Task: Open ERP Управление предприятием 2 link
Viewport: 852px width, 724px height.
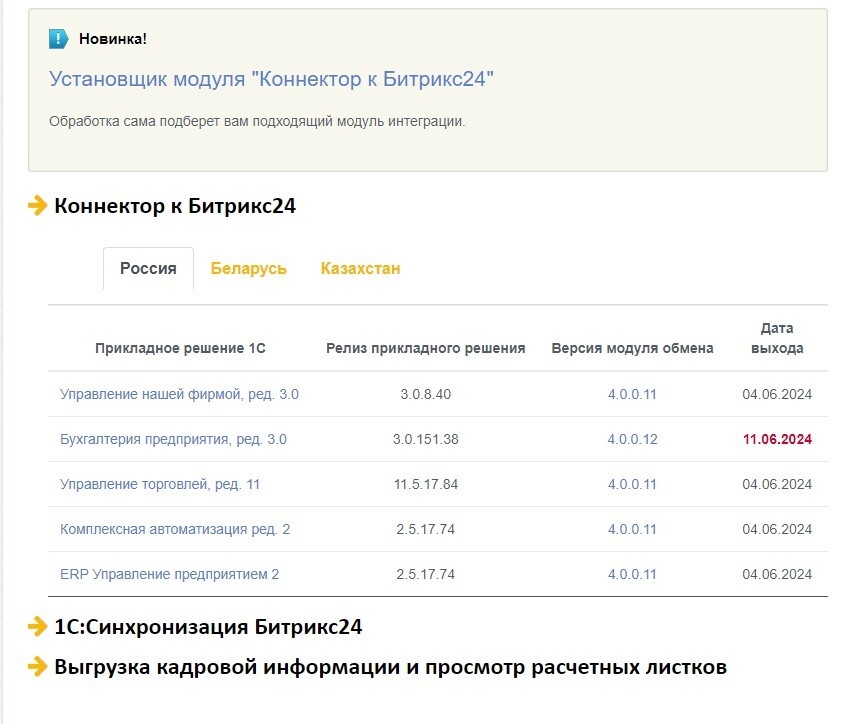Action: pyautogui.click(x=170, y=575)
